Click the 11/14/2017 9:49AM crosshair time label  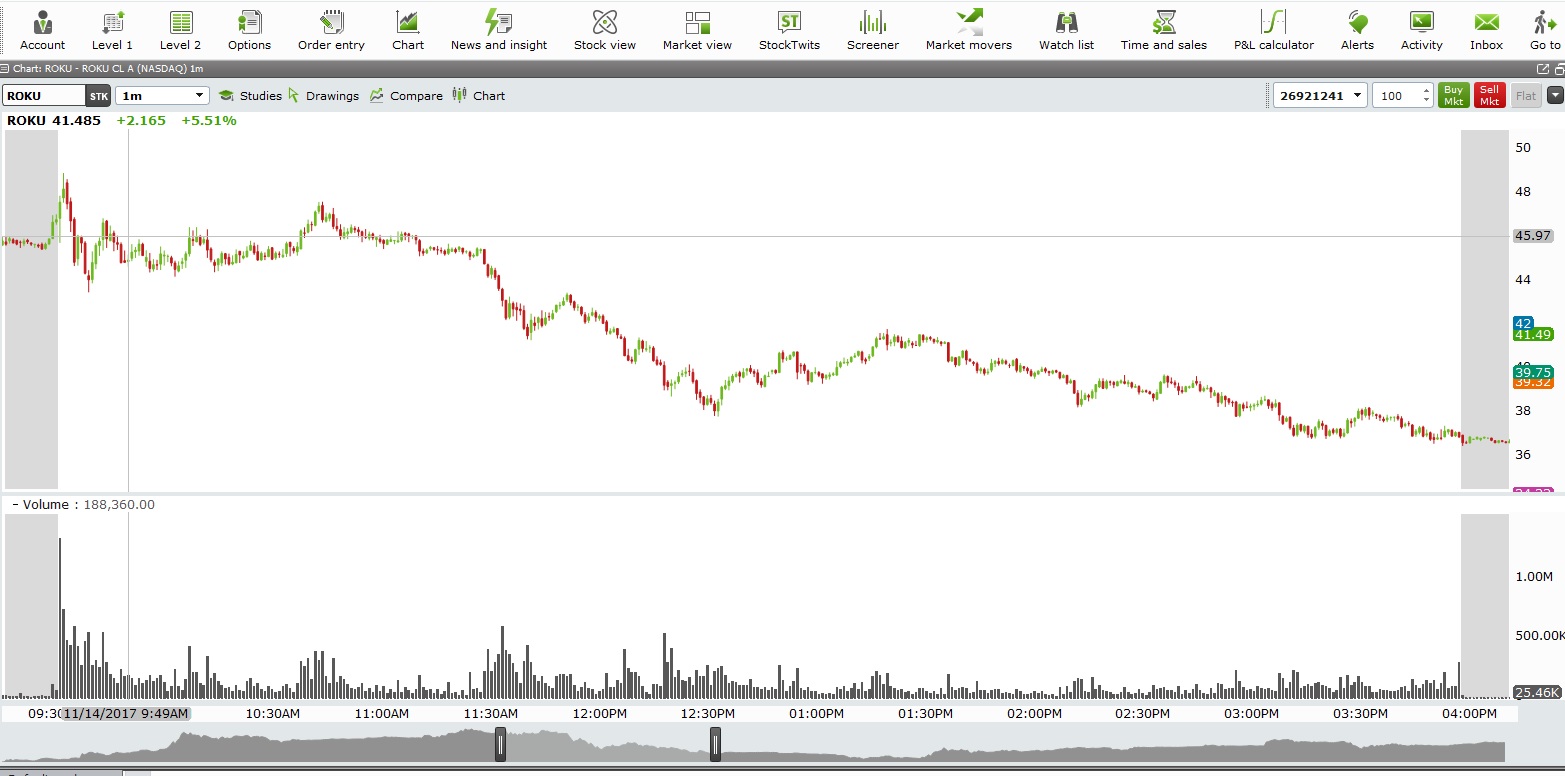click(125, 714)
